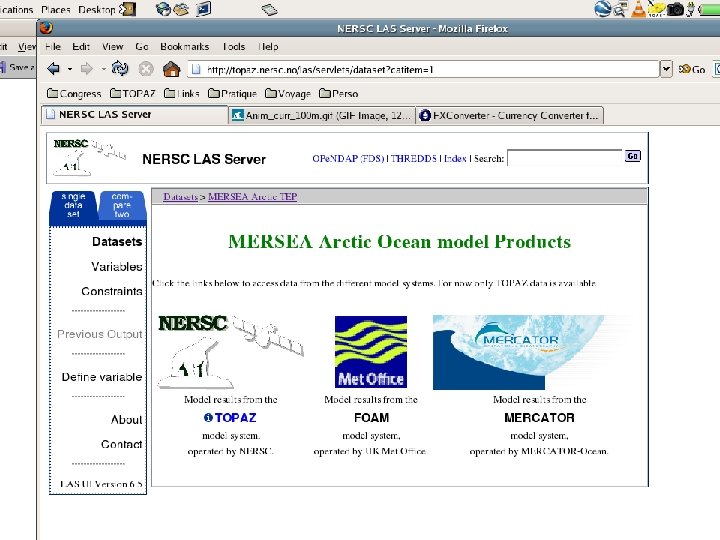The height and width of the screenshot is (540, 720).
Task: Click the Go button beside address bar
Action: tap(692, 69)
